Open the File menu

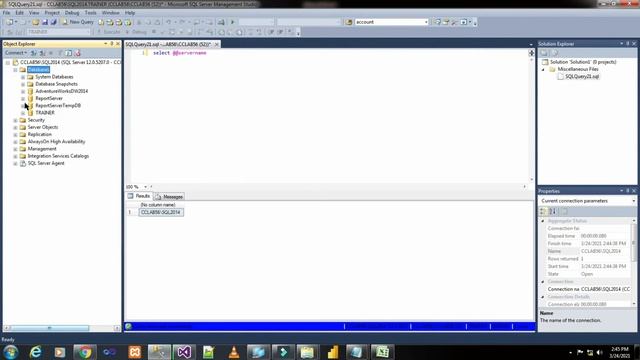(7, 13)
